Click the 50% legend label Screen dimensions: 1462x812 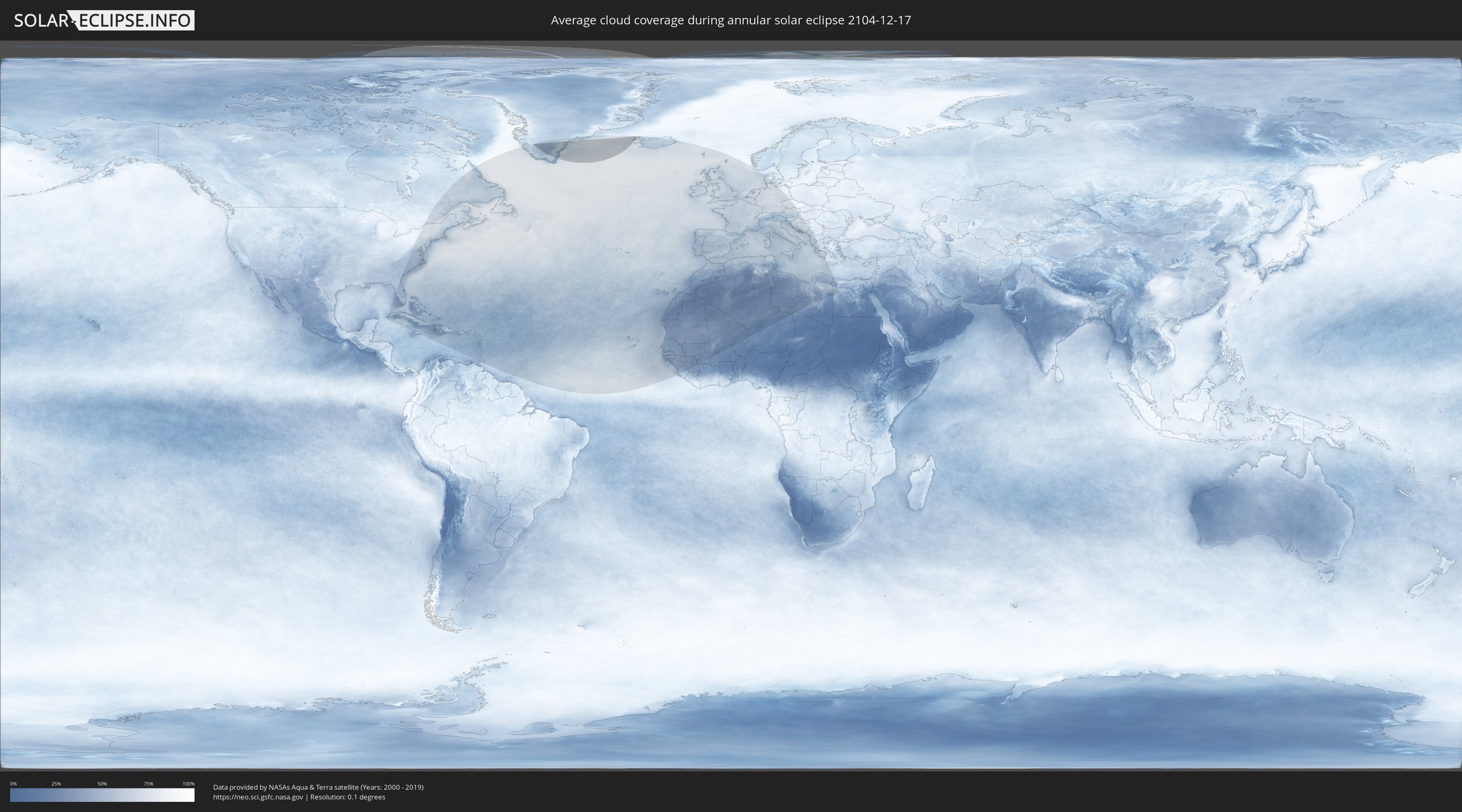[x=102, y=784]
